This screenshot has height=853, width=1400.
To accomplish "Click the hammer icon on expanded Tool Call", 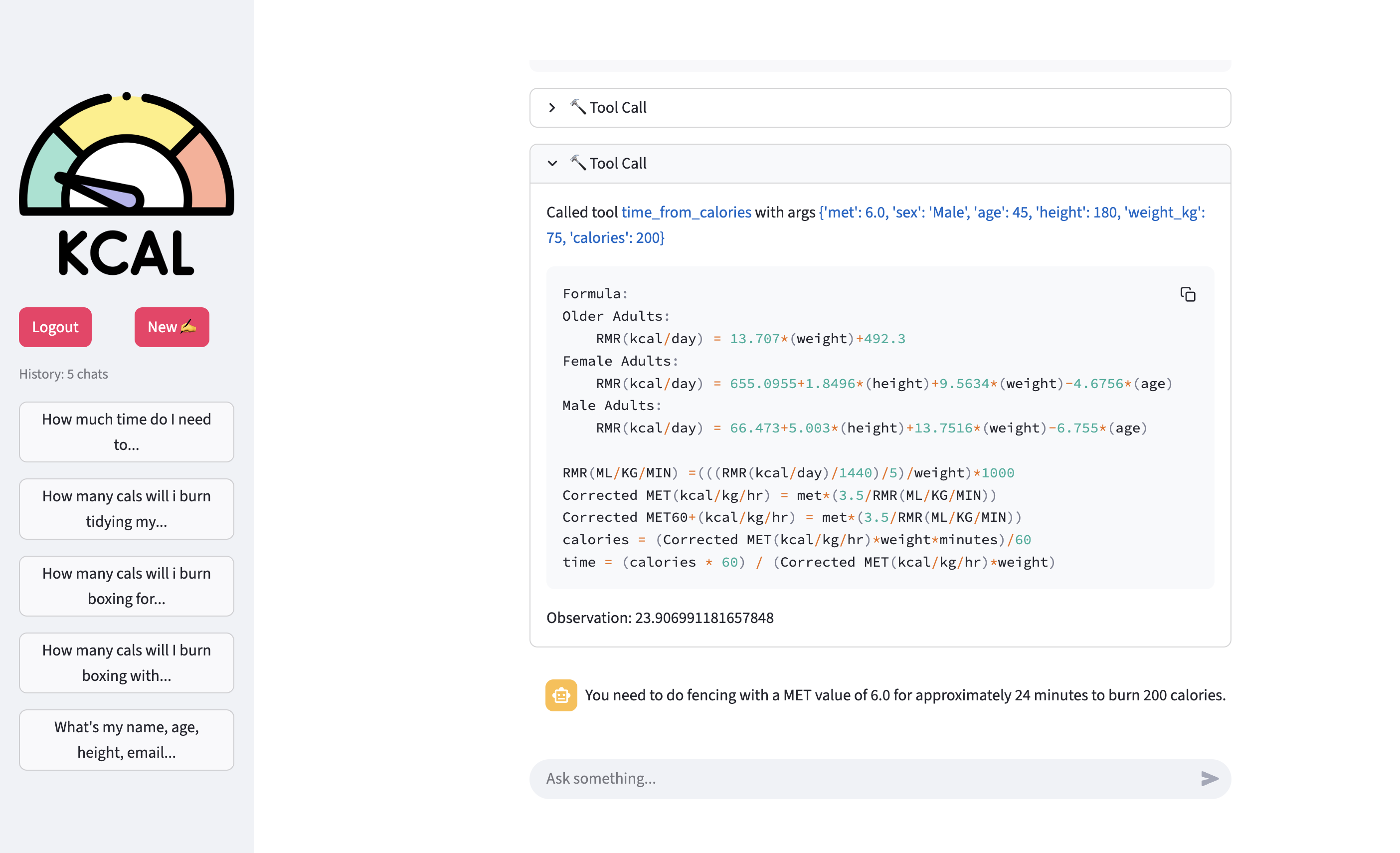I will coord(578,163).
